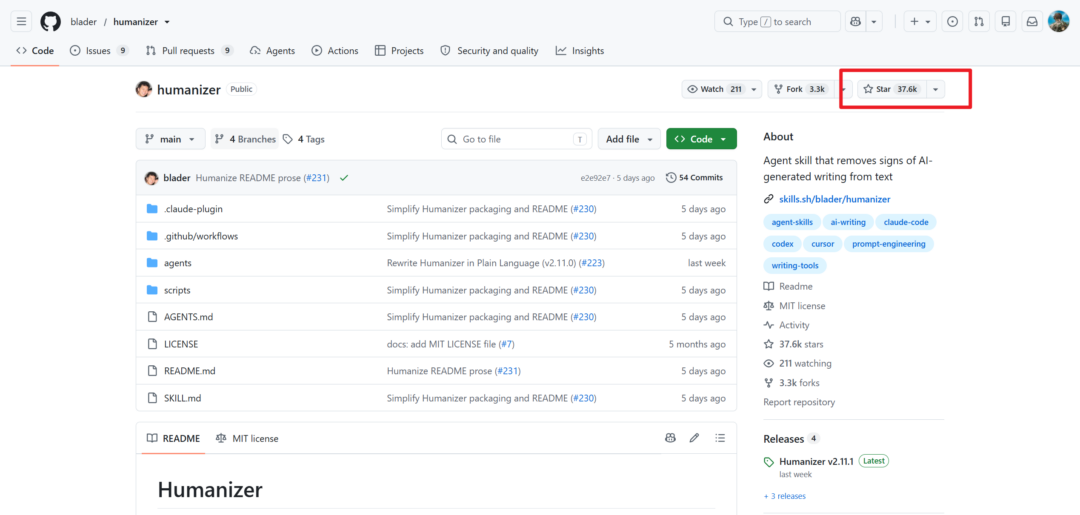
Task: Edit README with the pencil icon
Action: click(695, 438)
